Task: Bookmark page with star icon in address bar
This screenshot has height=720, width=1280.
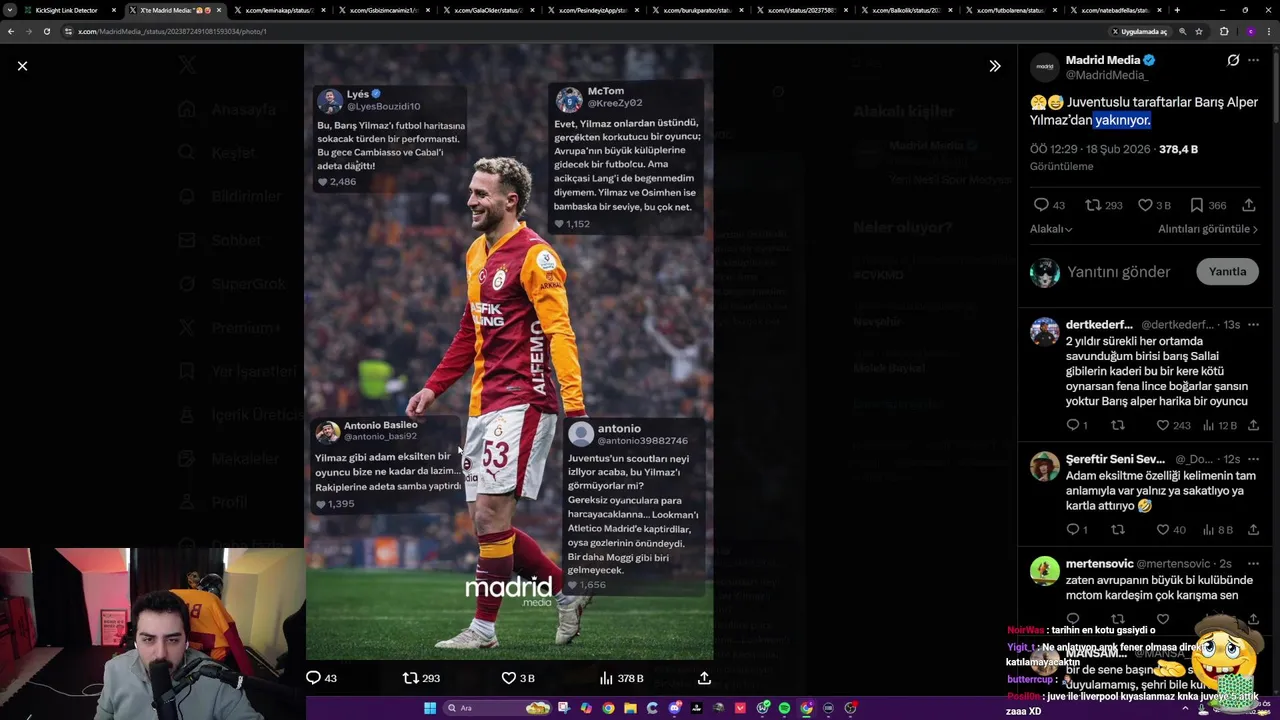Action: (x=1199, y=31)
